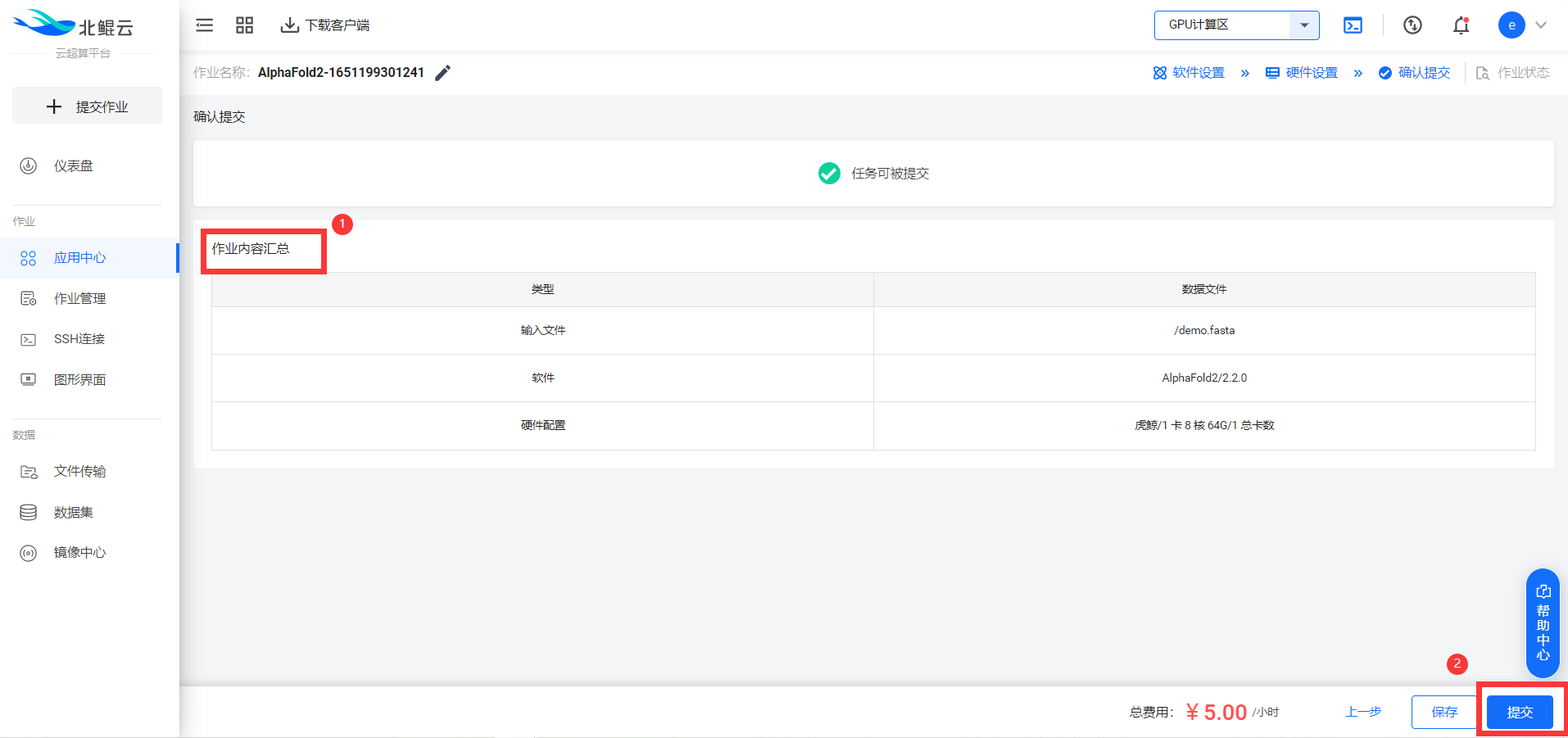Select the AlphaFold2/2.2.0 cell

click(1204, 378)
